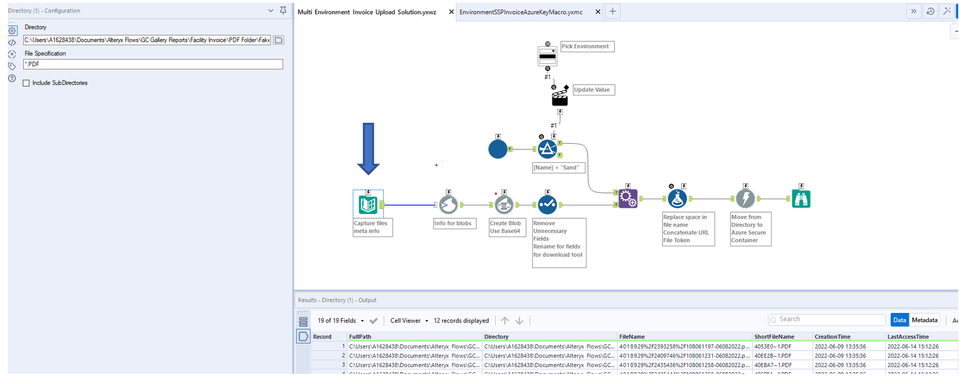Switch to Multi Environment Invoice Upload Solution tab
The width and height of the screenshot is (967, 384).
click(368, 12)
